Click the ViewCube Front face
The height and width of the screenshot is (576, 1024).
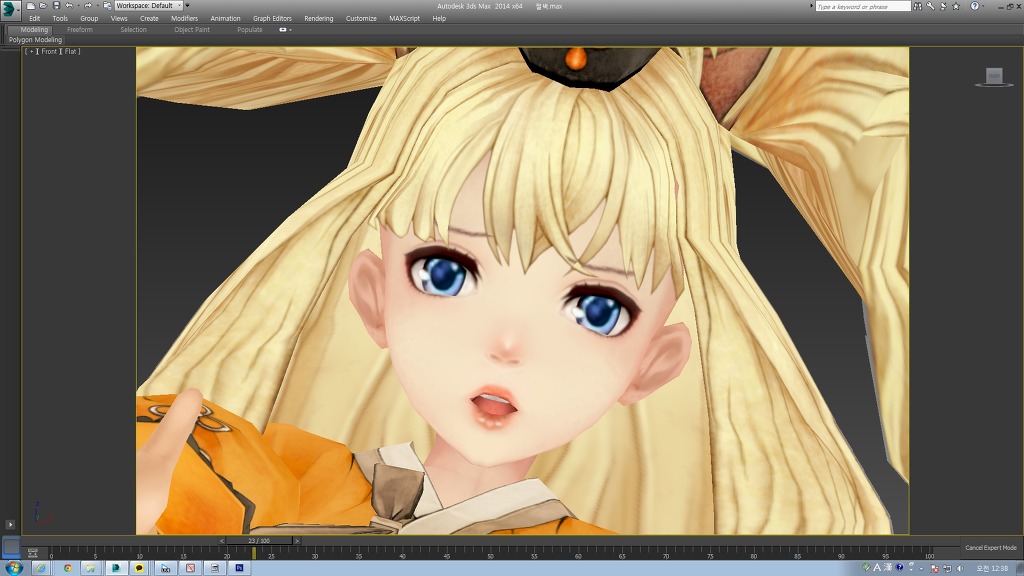[x=994, y=76]
